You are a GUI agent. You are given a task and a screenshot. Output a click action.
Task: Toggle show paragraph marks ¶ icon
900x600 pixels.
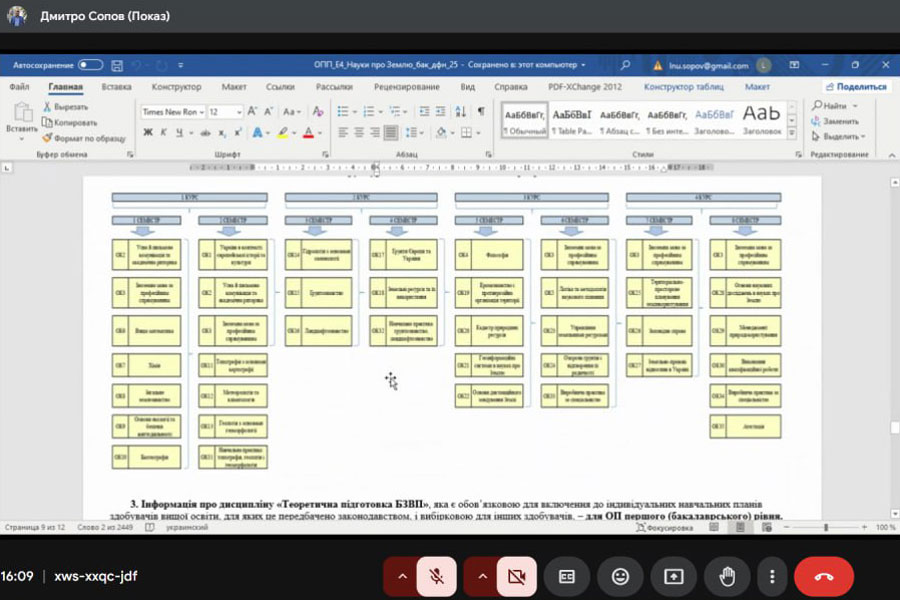[481, 111]
